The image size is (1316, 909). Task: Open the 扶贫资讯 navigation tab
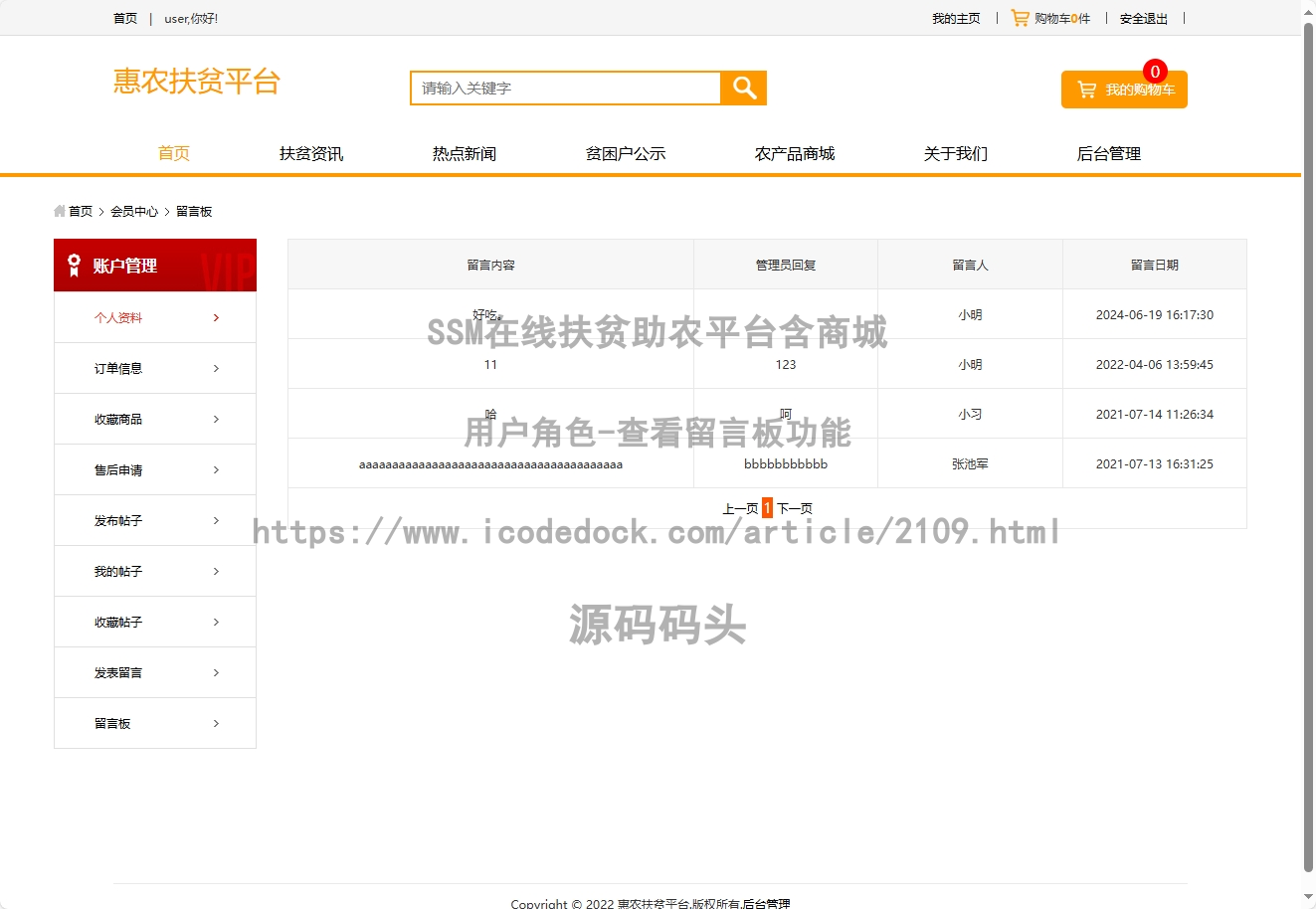[x=311, y=153]
